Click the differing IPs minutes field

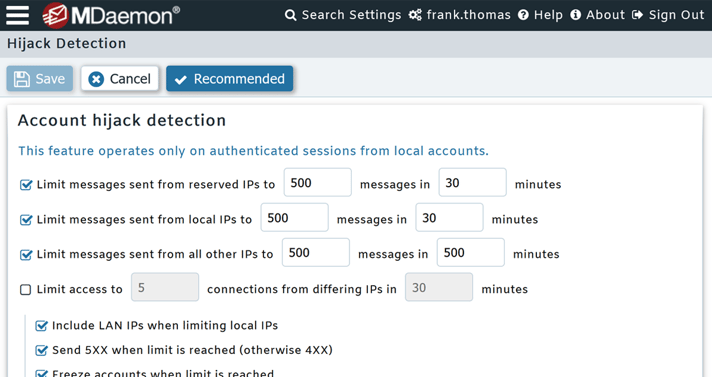point(439,287)
